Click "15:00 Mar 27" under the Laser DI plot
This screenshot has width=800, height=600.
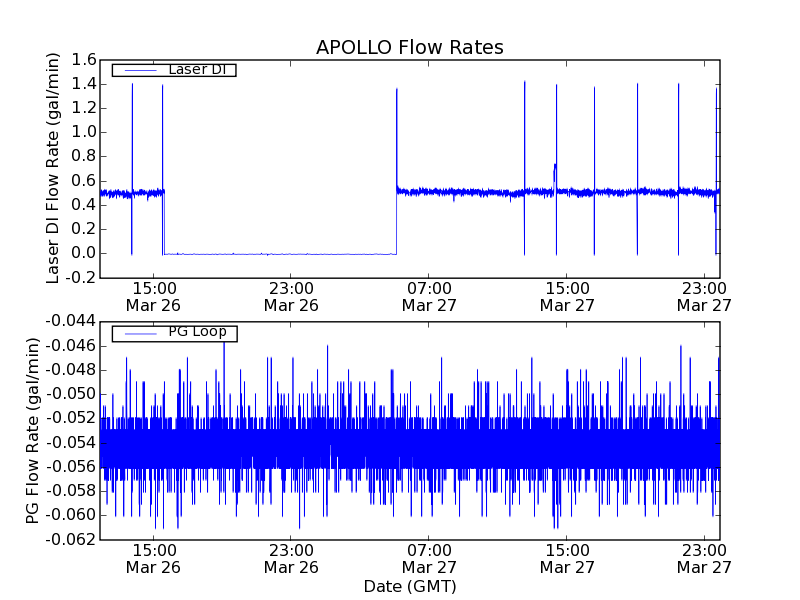[567, 297]
